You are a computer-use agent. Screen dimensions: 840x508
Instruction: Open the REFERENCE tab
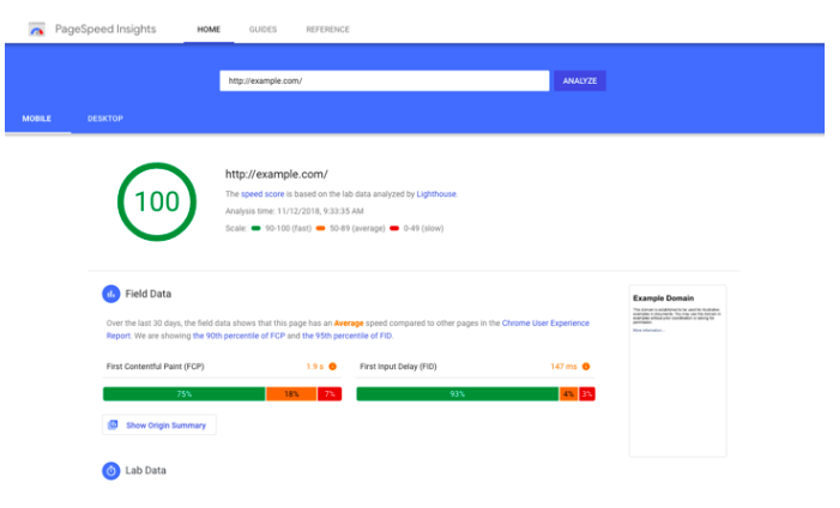tap(327, 29)
